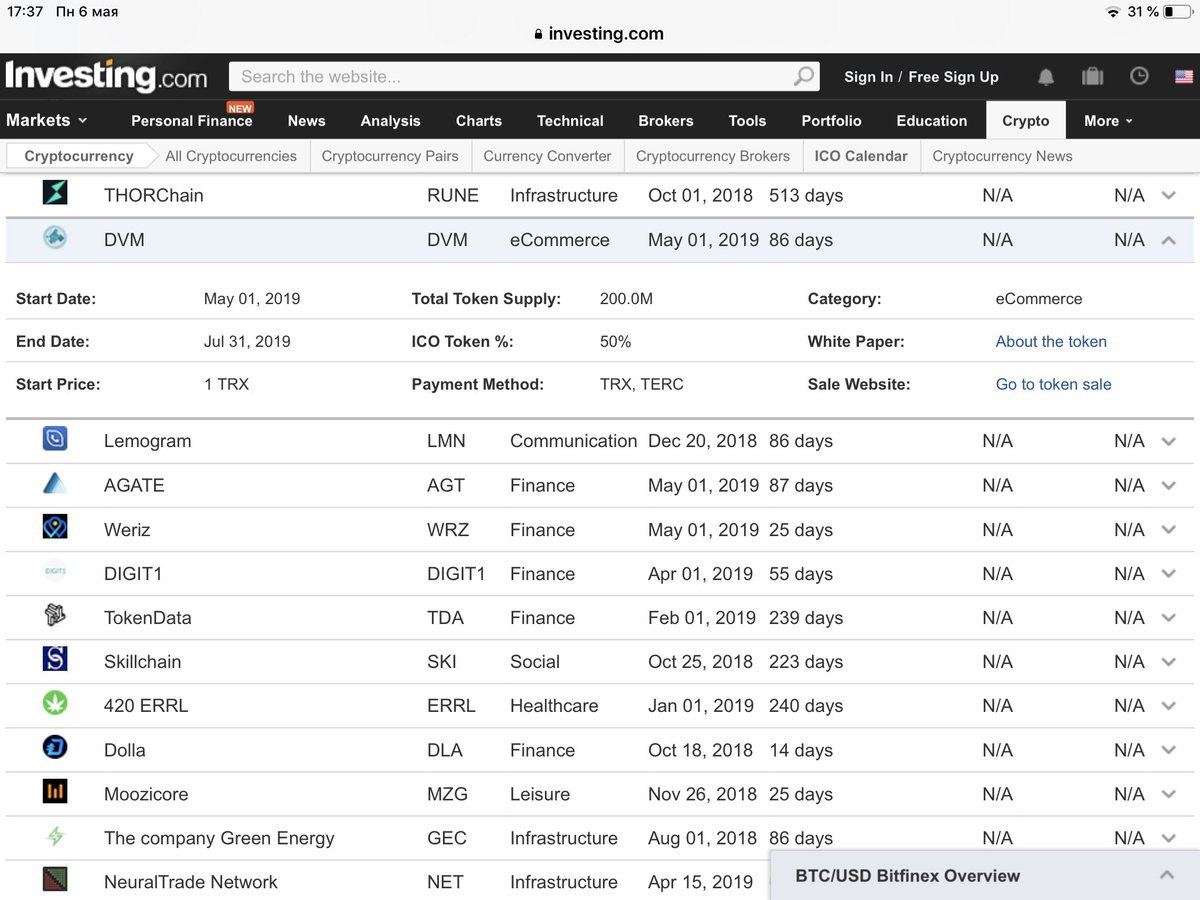Open the Cryptocurrency News sub-tab

pyautogui.click(x=1002, y=156)
